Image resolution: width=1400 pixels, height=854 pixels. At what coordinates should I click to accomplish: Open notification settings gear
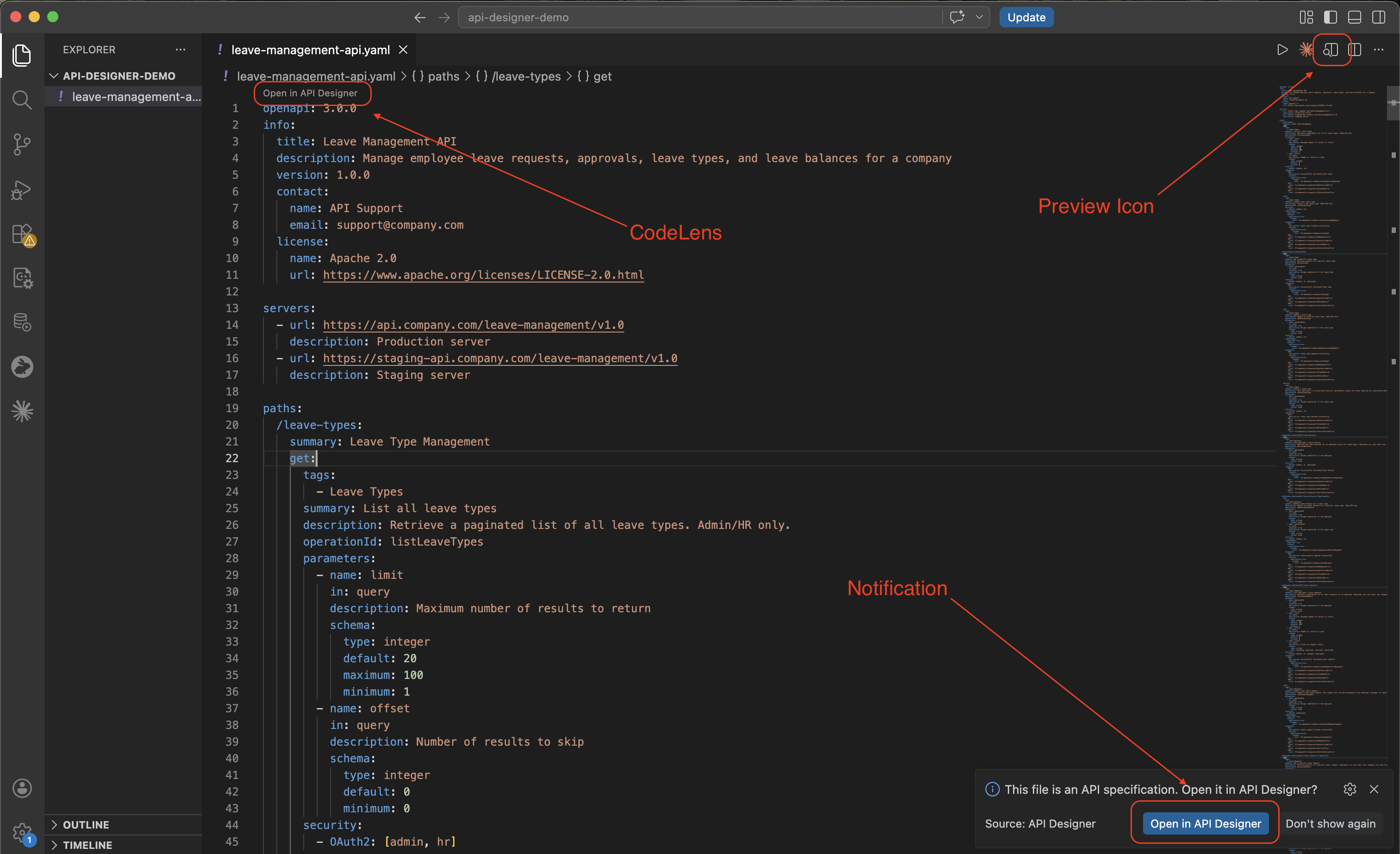pyautogui.click(x=1350, y=789)
